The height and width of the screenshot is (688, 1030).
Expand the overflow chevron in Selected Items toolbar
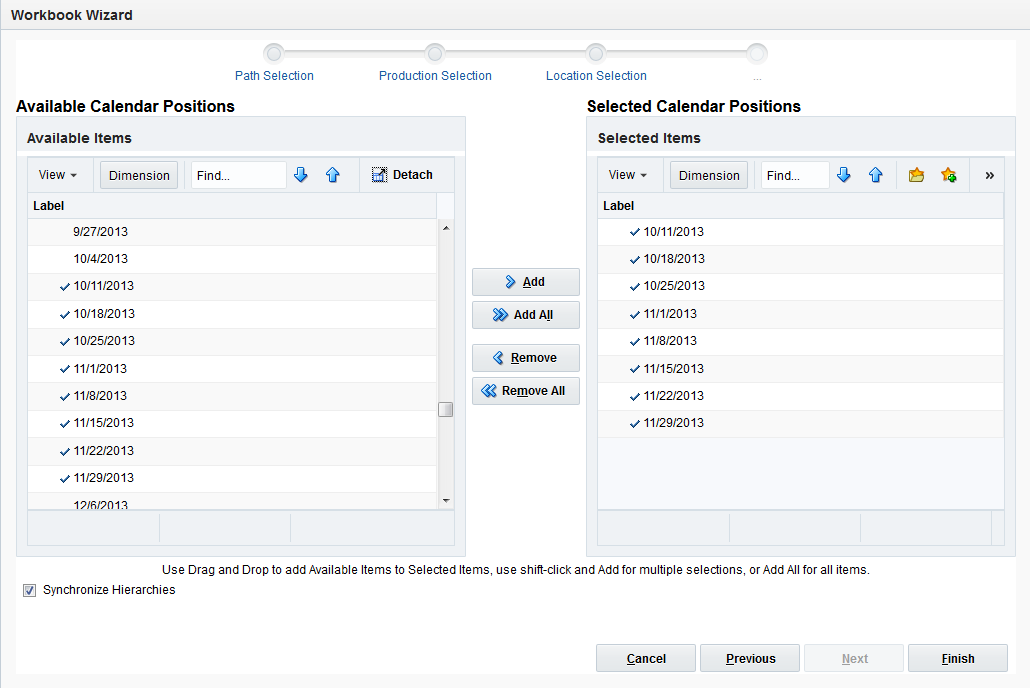click(989, 175)
